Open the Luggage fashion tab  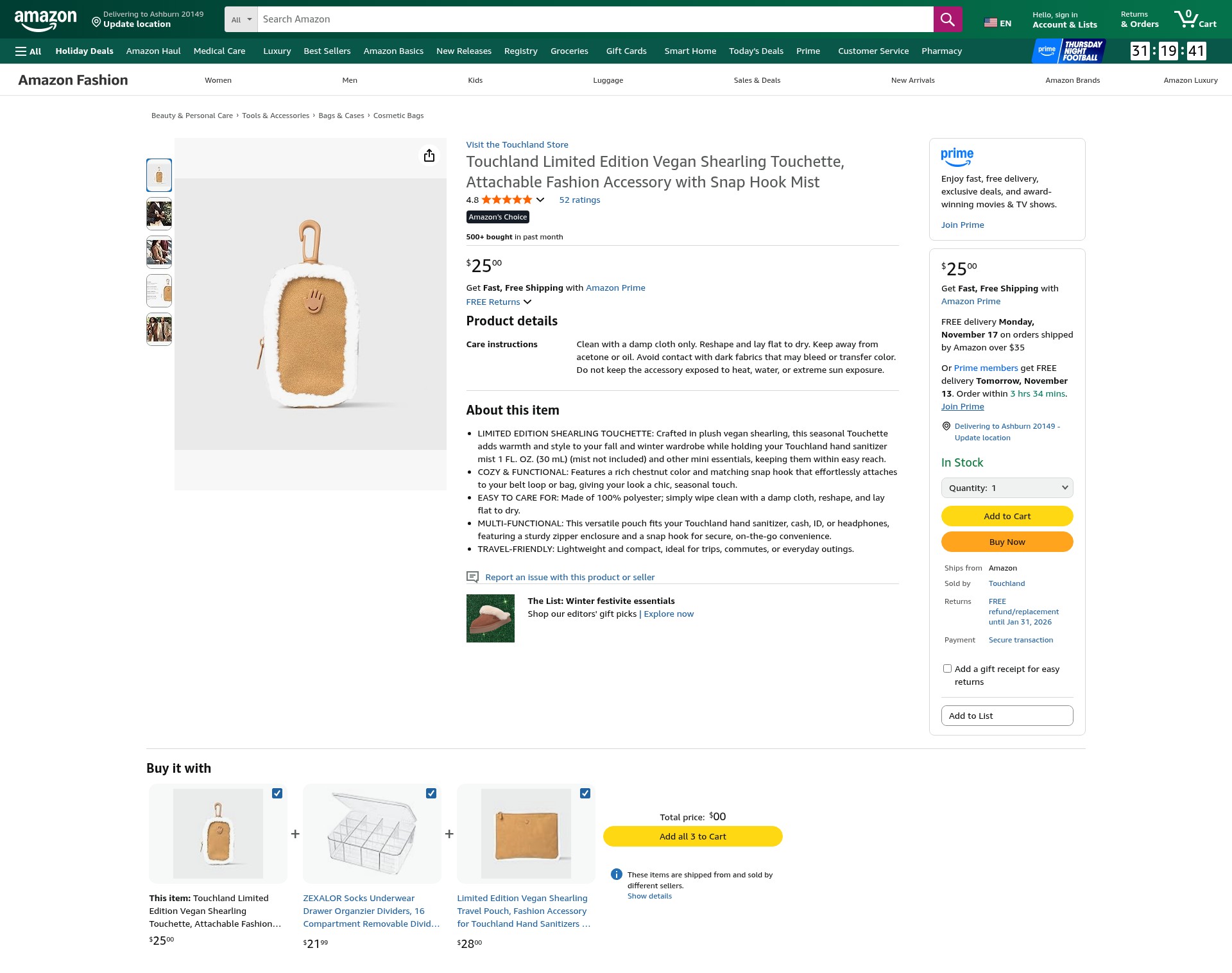coord(608,80)
